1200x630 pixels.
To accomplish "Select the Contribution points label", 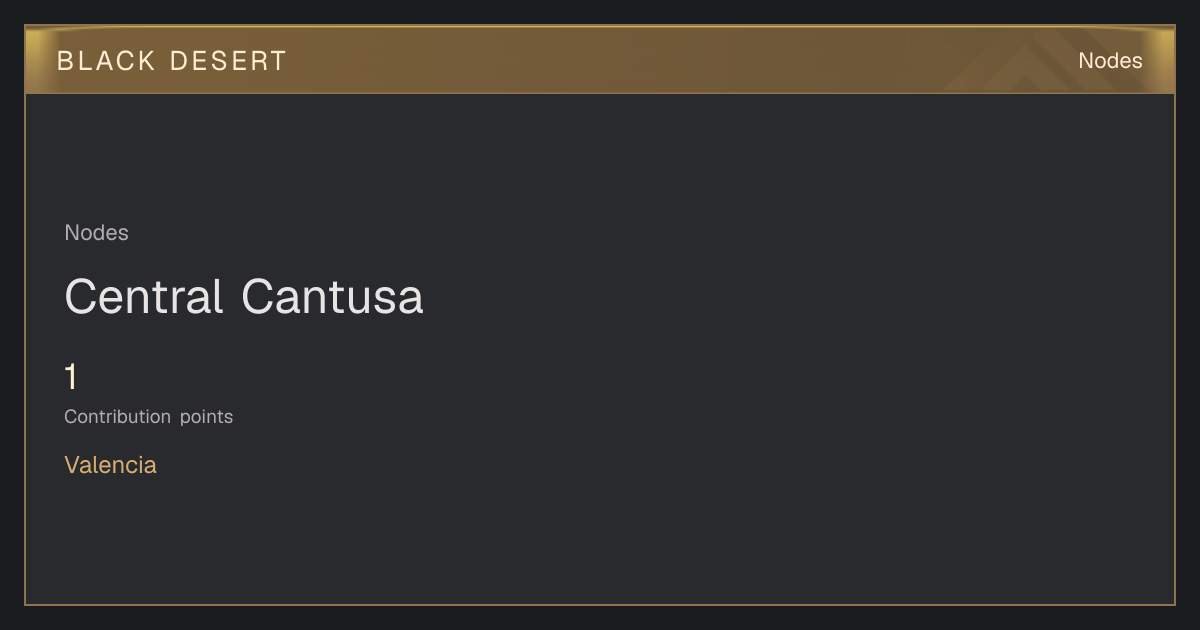I will click(149, 417).
